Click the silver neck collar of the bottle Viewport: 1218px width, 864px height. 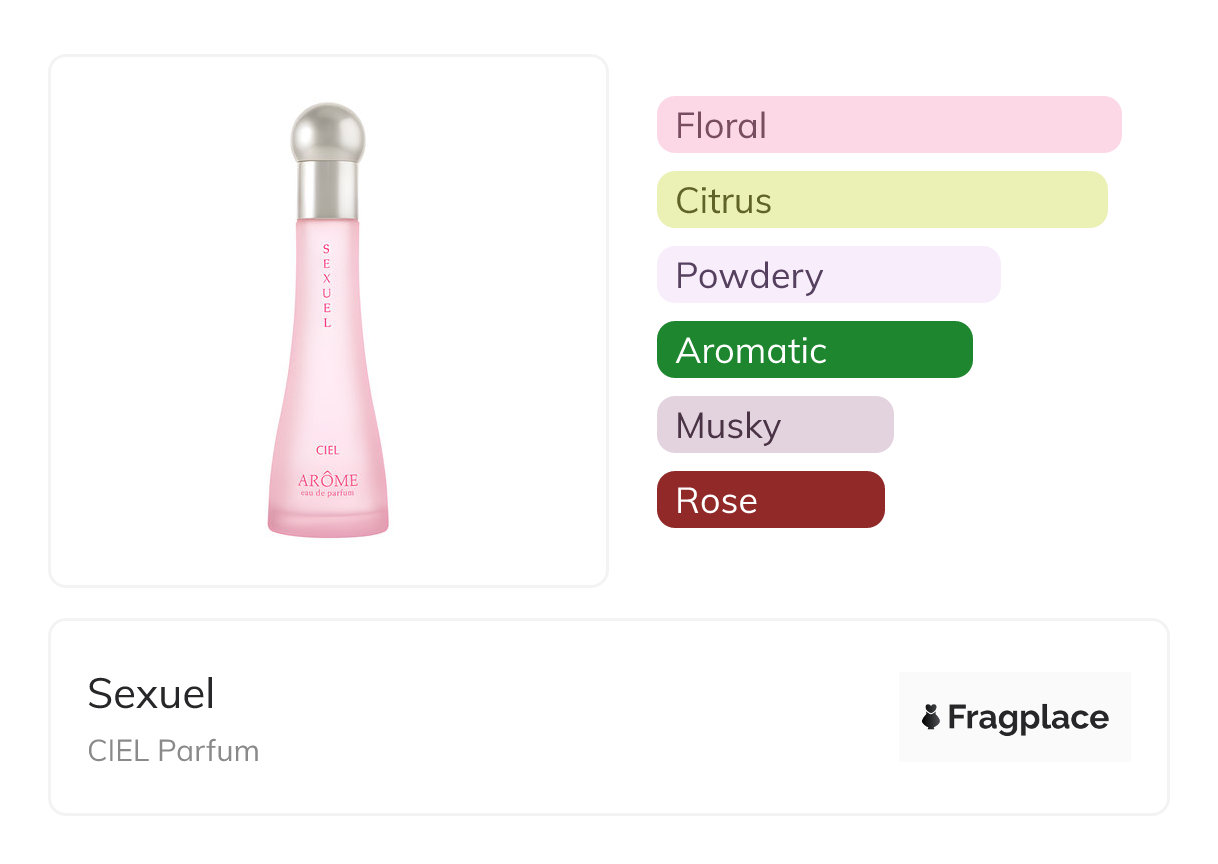[328, 190]
